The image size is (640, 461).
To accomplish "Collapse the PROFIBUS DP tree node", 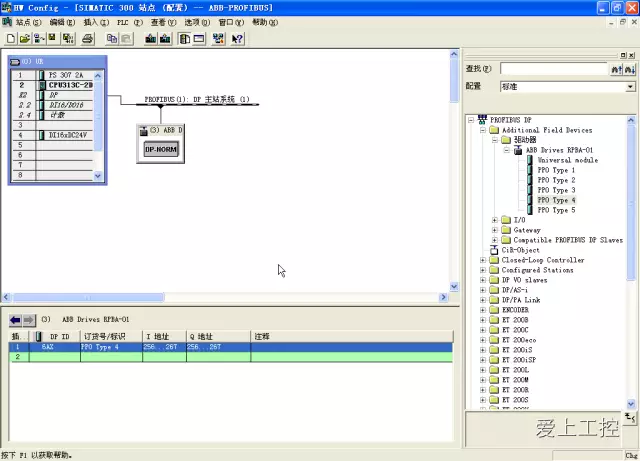I will [x=471, y=120].
